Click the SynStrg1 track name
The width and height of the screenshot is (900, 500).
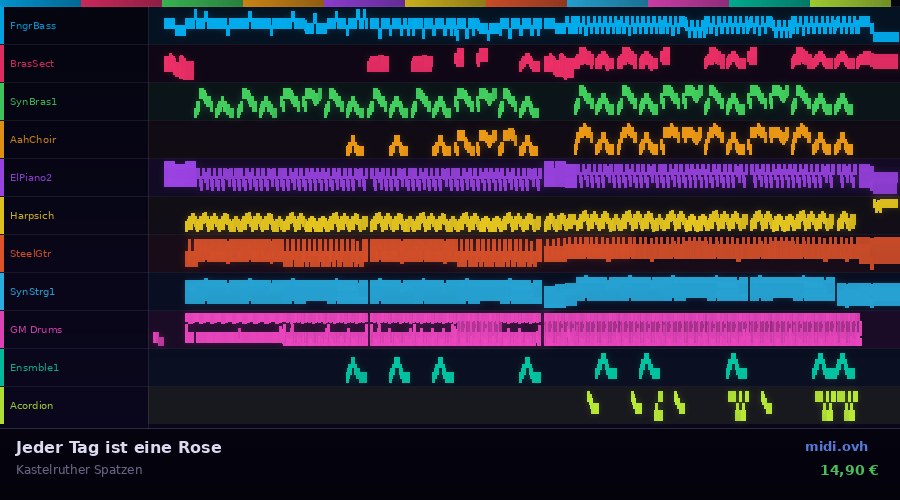(32, 291)
